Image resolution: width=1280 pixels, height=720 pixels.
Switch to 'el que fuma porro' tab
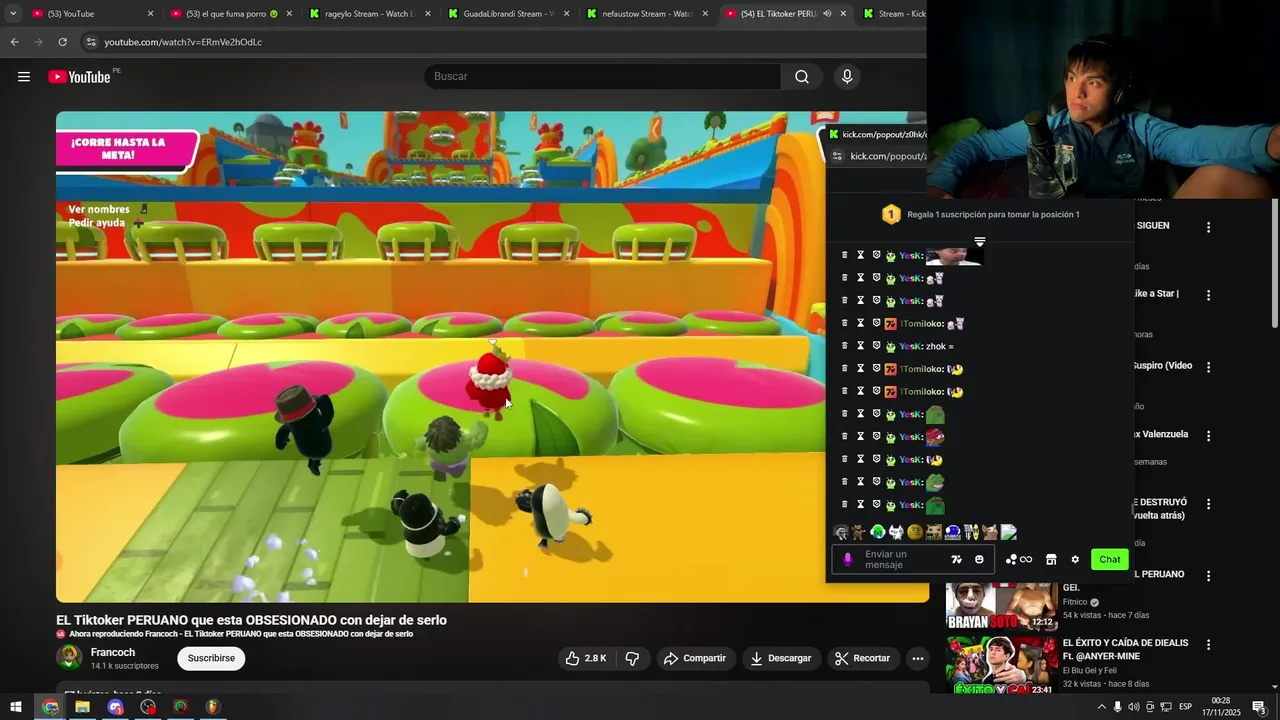point(232,14)
